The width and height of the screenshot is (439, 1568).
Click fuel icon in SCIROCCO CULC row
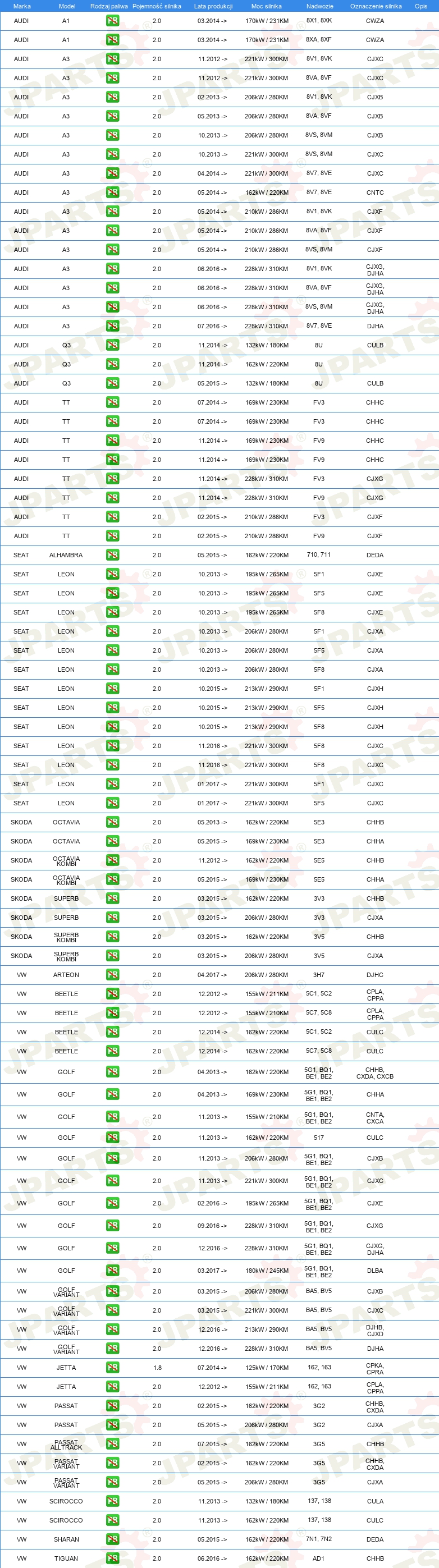click(x=113, y=1520)
